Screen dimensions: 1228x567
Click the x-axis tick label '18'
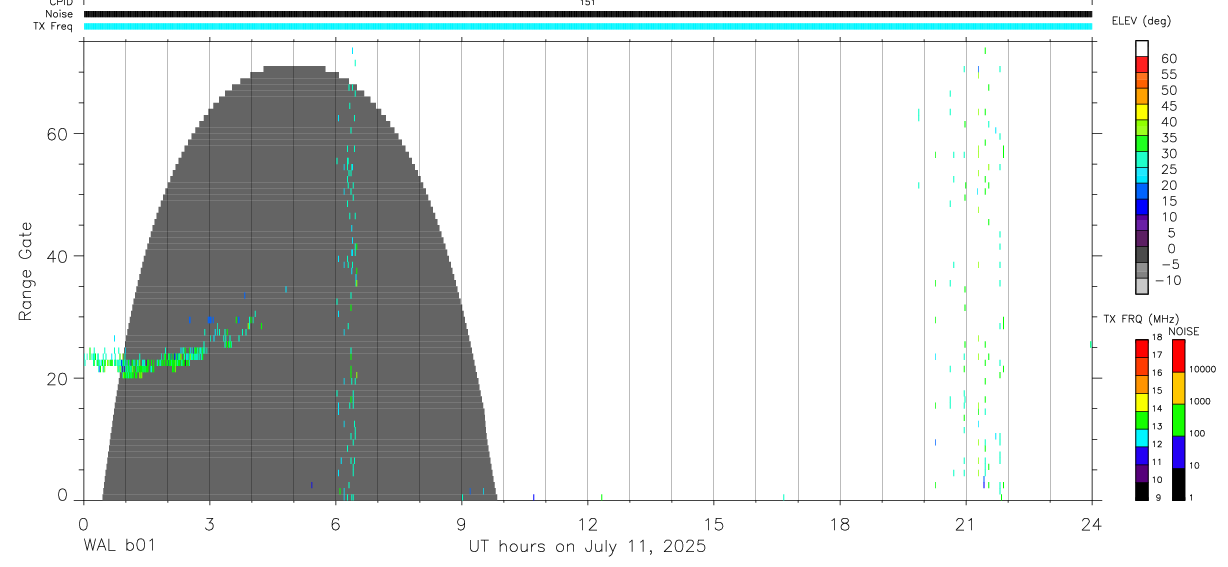[x=839, y=523]
